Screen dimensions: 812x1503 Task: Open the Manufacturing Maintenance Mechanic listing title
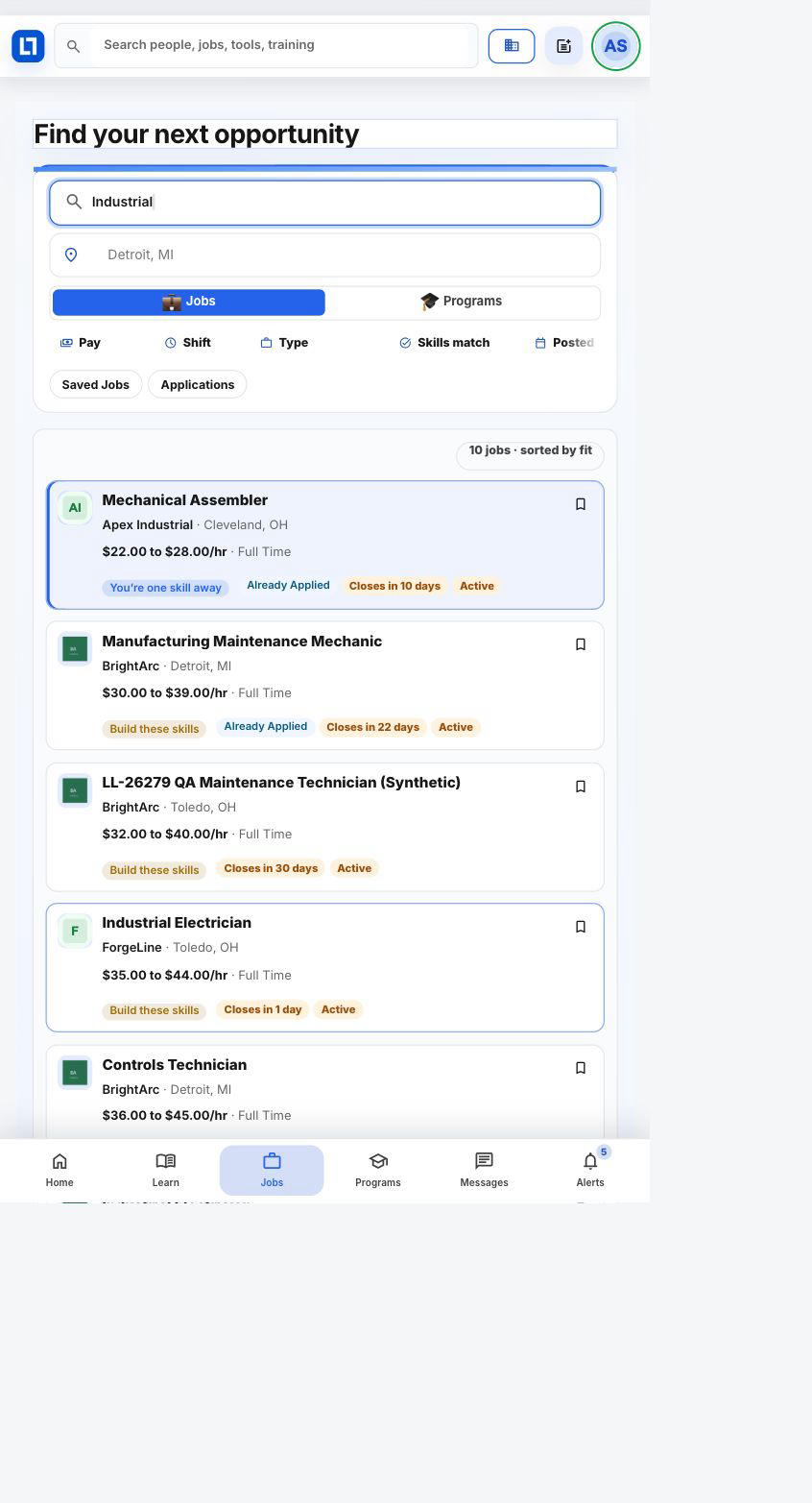(x=242, y=642)
